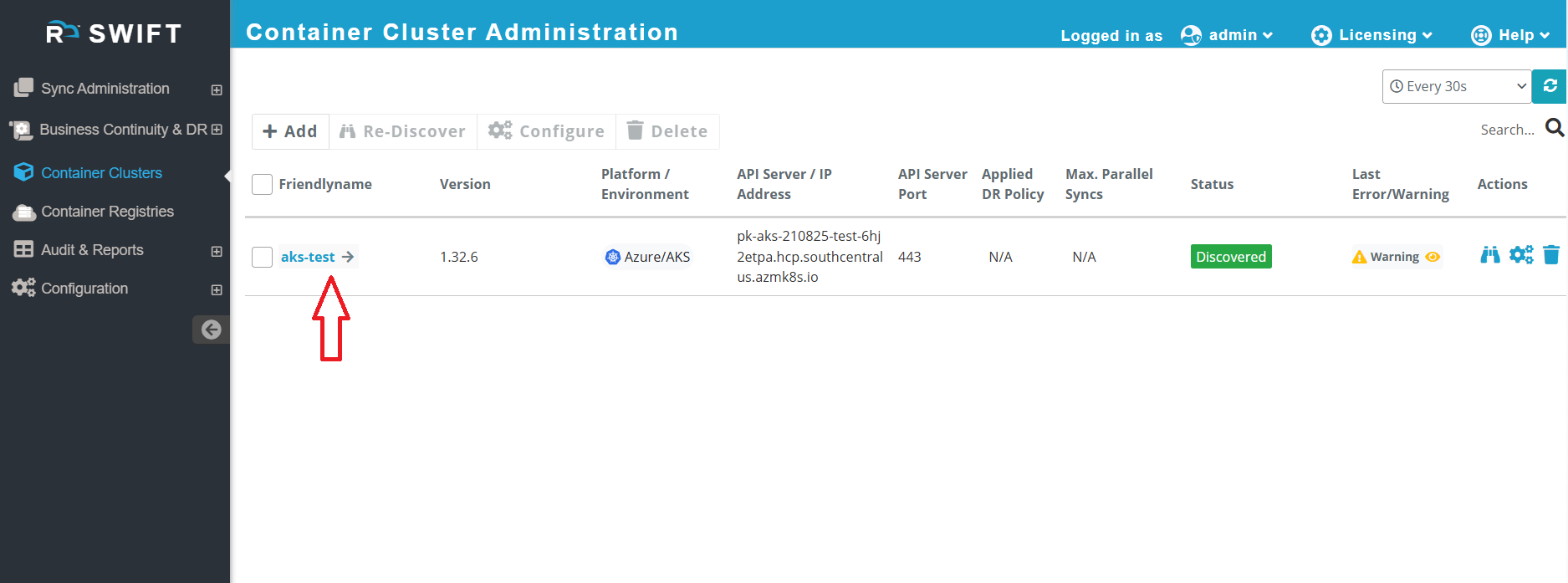The width and height of the screenshot is (1568, 583).
Task: Click Container Registries cloud icon
Action: (x=24, y=212)
